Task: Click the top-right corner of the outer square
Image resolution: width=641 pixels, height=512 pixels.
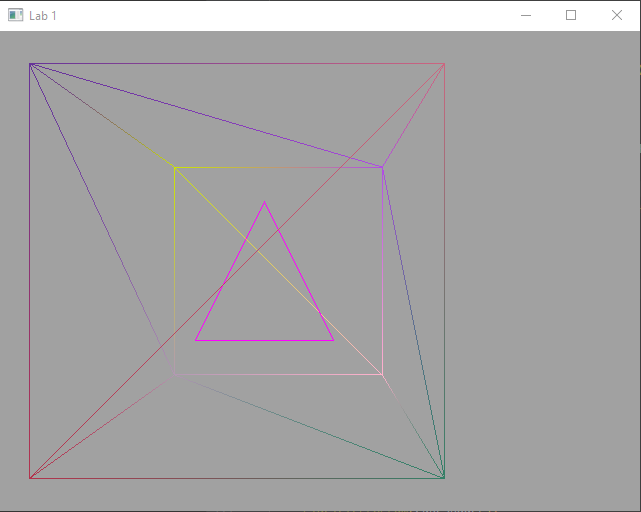Action: (444, 64)
